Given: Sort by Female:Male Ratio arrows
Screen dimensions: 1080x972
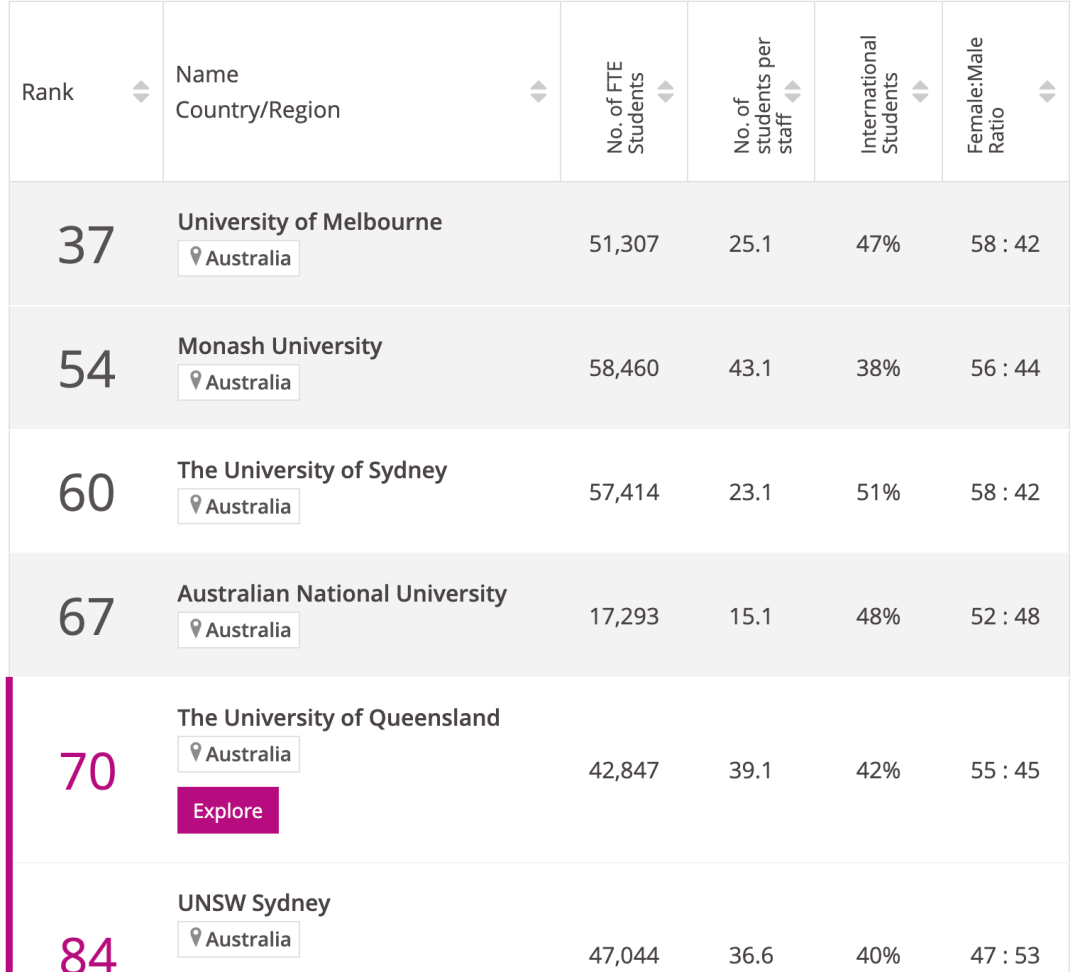Looking at the screenshot, I should pyautogui.click(x=1047, y=92).
